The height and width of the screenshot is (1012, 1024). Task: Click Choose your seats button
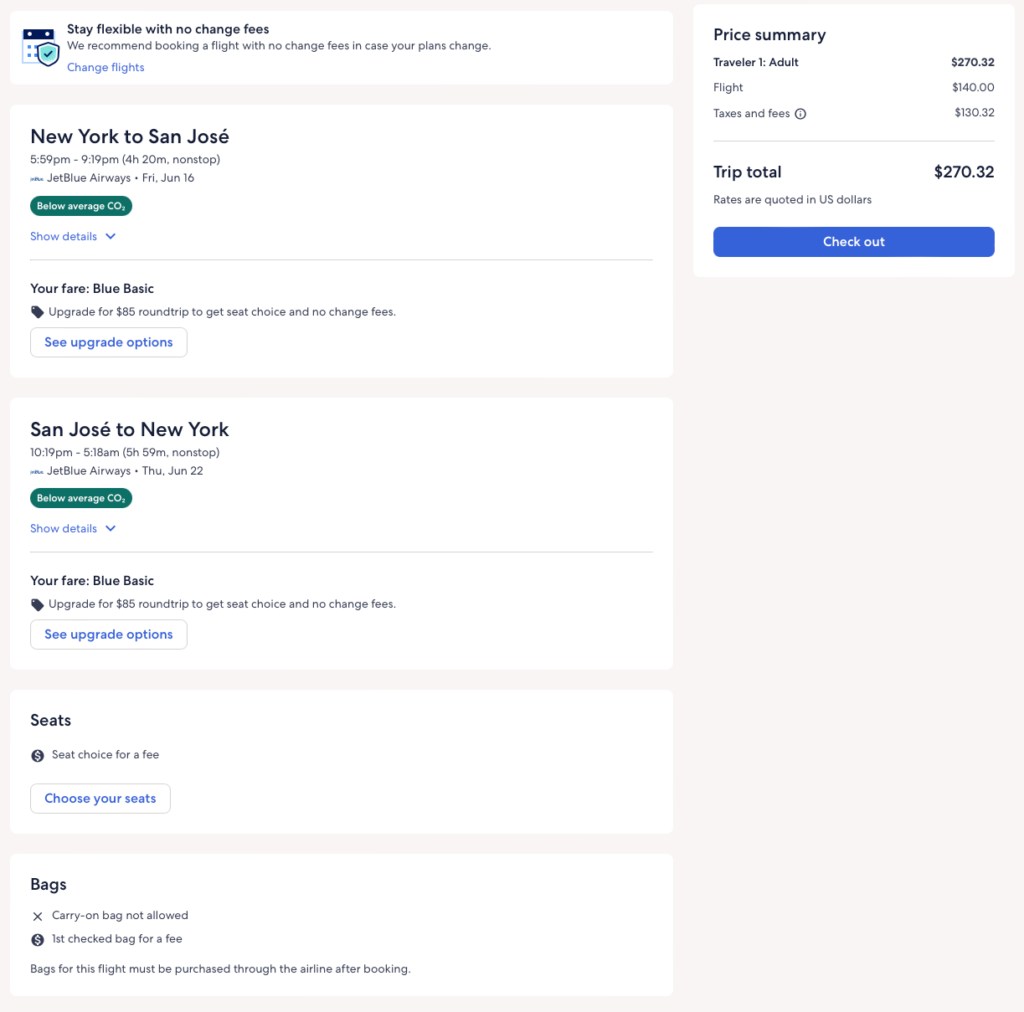(x=100, y=798)
